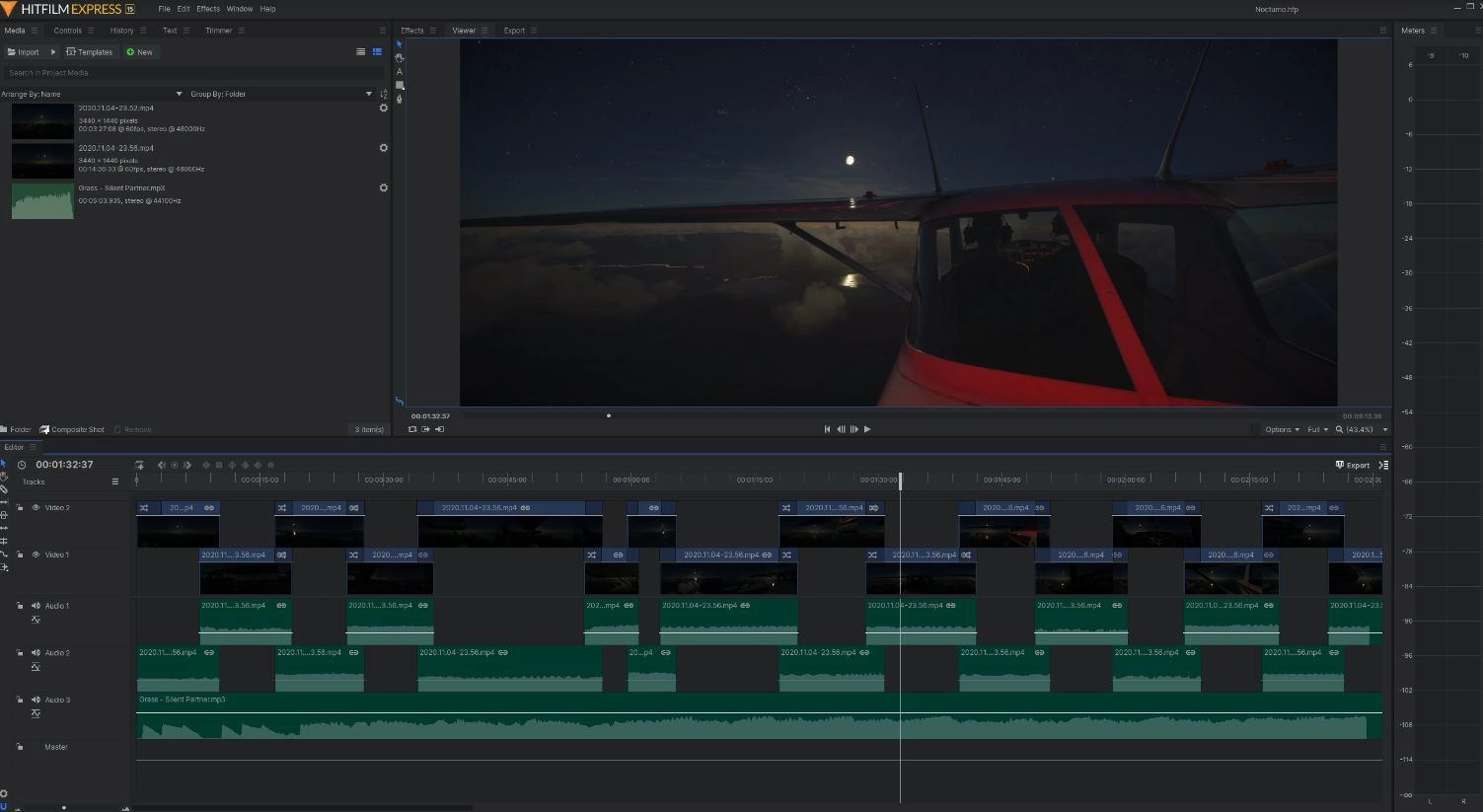Expand the Import arrow options
The width and height of the screenshot is (1483, 812).
53,52
